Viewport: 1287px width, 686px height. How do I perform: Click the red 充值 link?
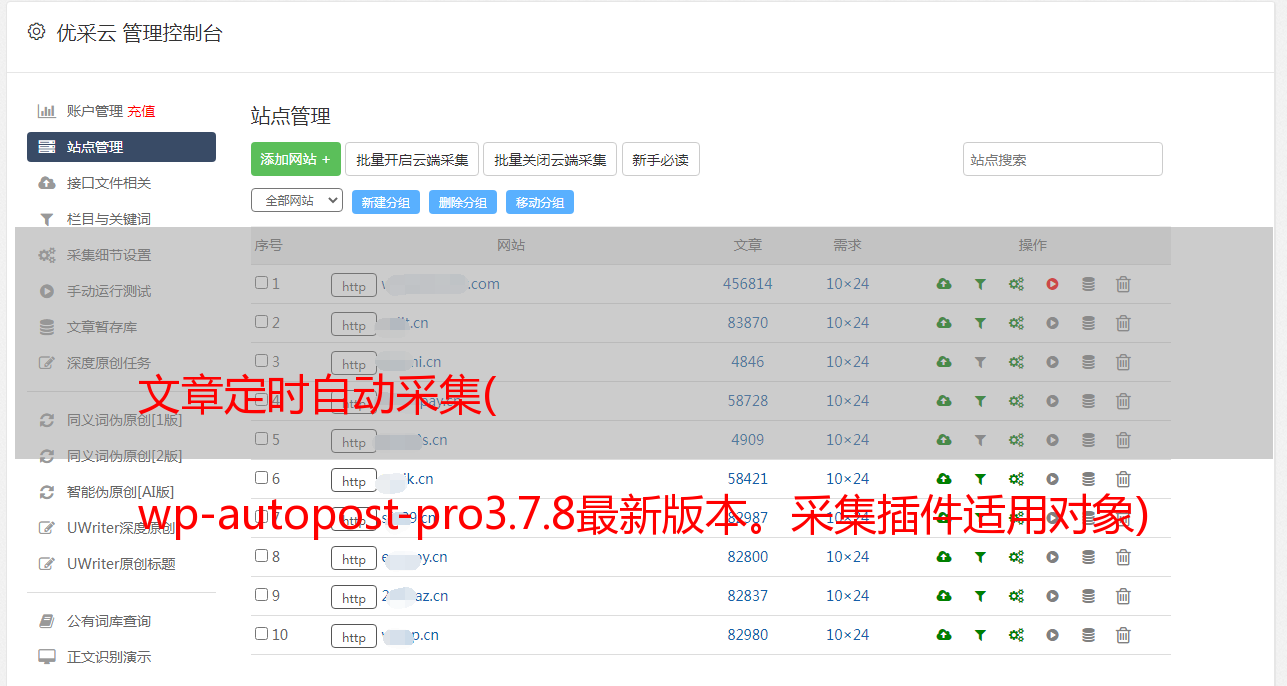pos(141,111)
